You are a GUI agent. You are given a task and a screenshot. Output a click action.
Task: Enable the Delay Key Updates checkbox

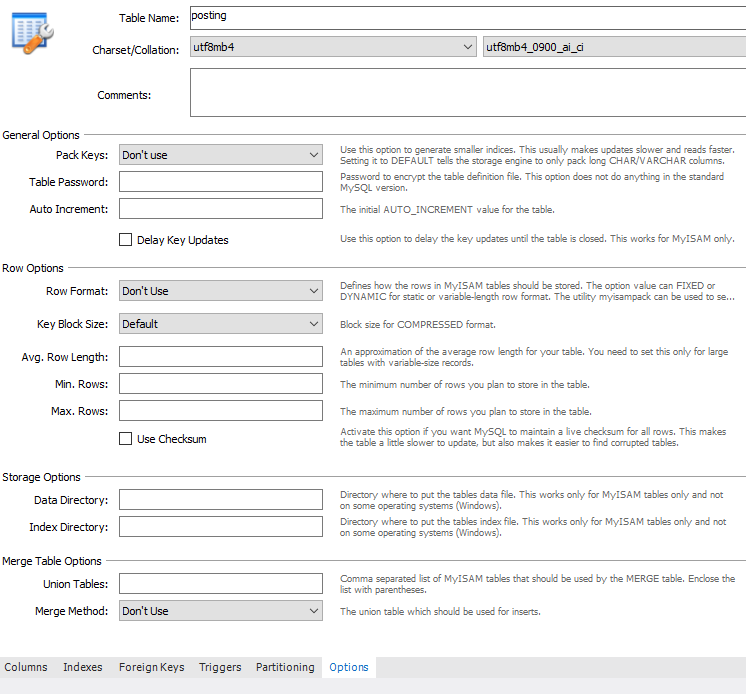coord(126,240)
